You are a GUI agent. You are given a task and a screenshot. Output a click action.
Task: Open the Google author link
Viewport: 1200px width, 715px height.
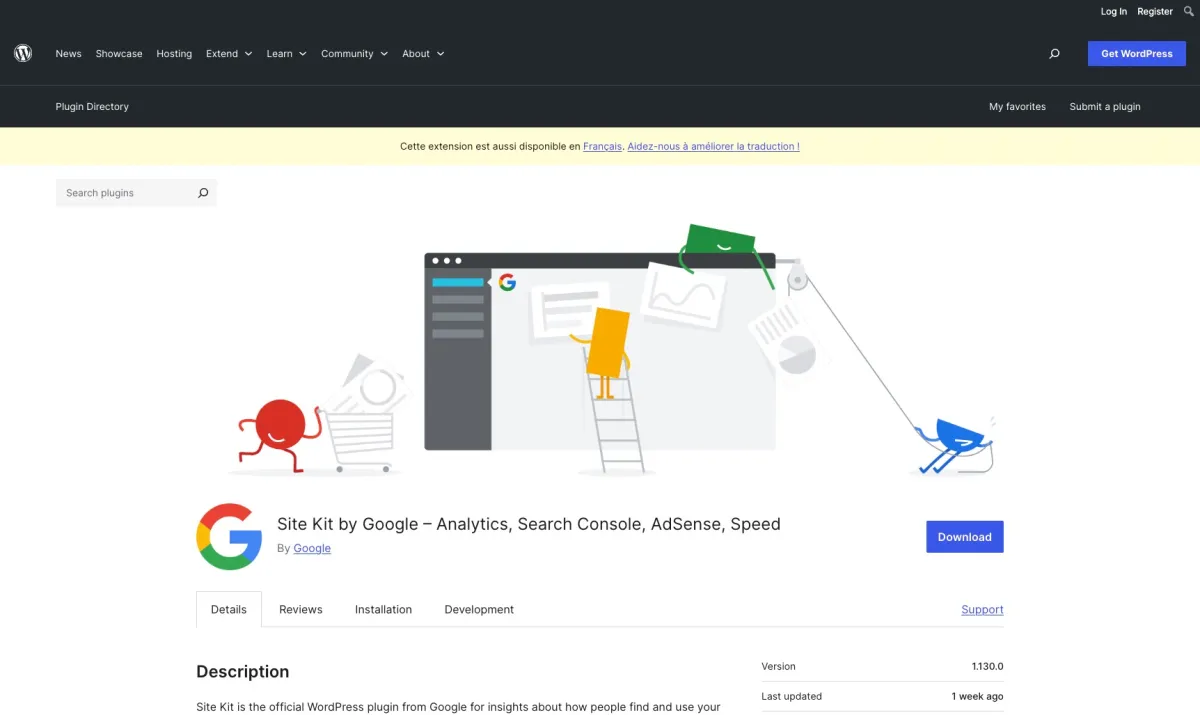[312, 548]
